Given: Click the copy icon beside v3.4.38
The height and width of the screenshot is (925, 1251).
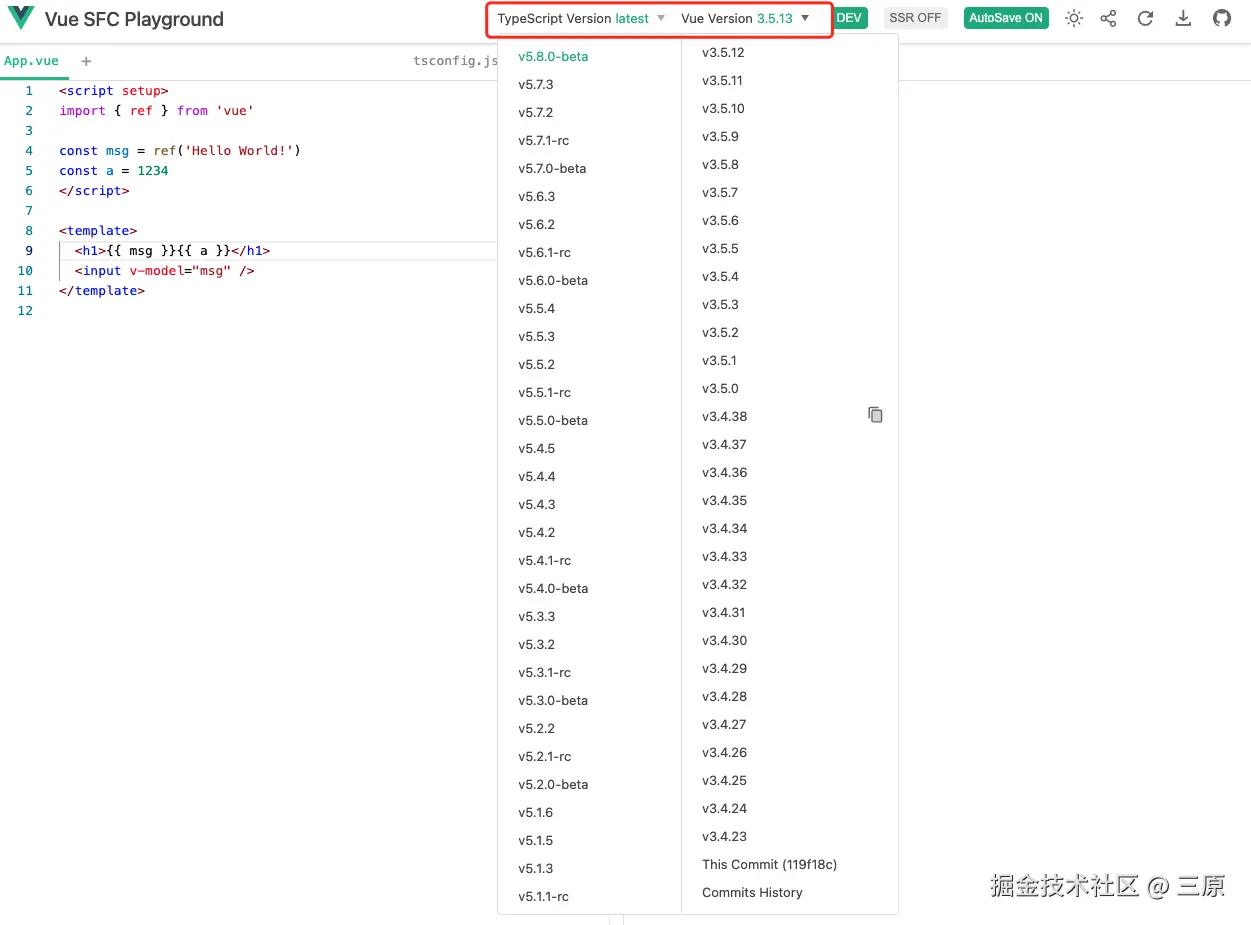Looking at the screenshot, I should click(875, 415).
